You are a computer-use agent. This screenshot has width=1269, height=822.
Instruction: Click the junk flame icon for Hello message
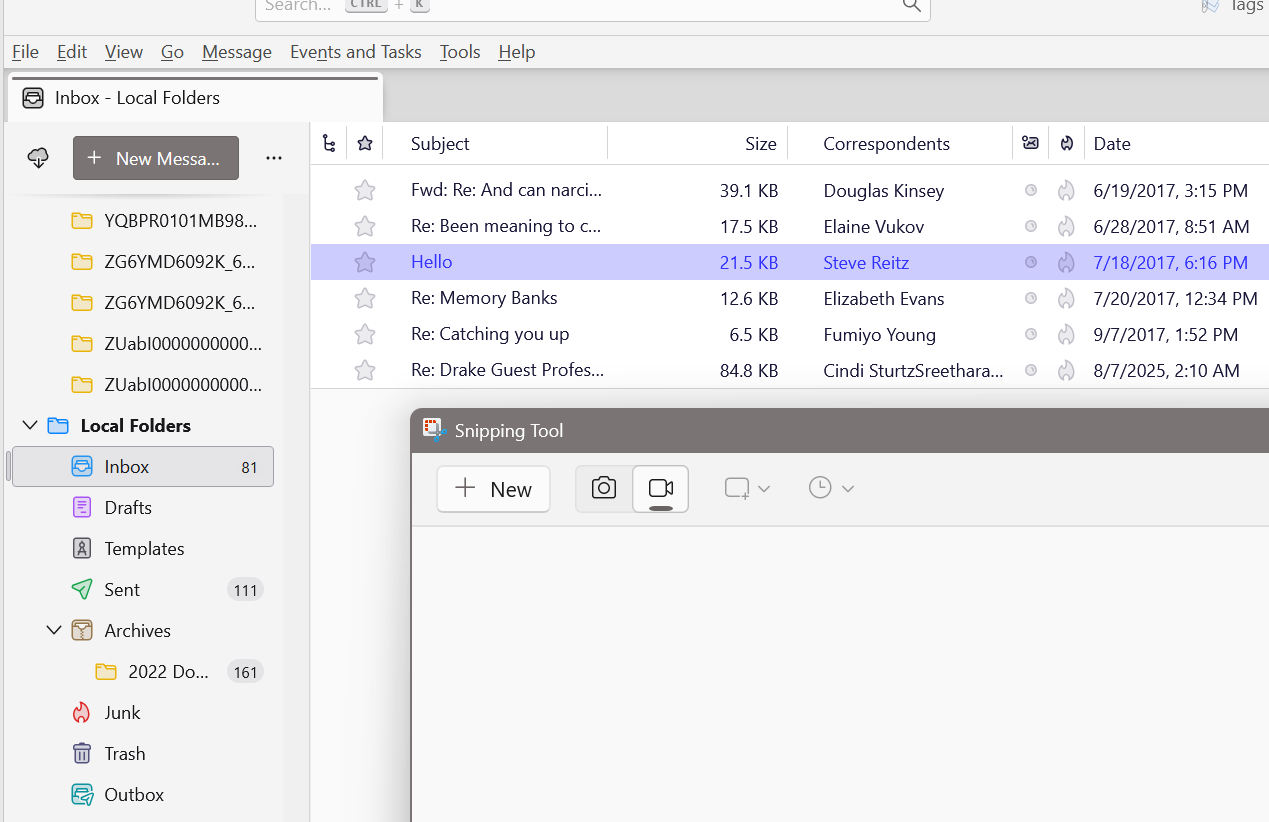pyautogui.click(x=1066, y=263)
